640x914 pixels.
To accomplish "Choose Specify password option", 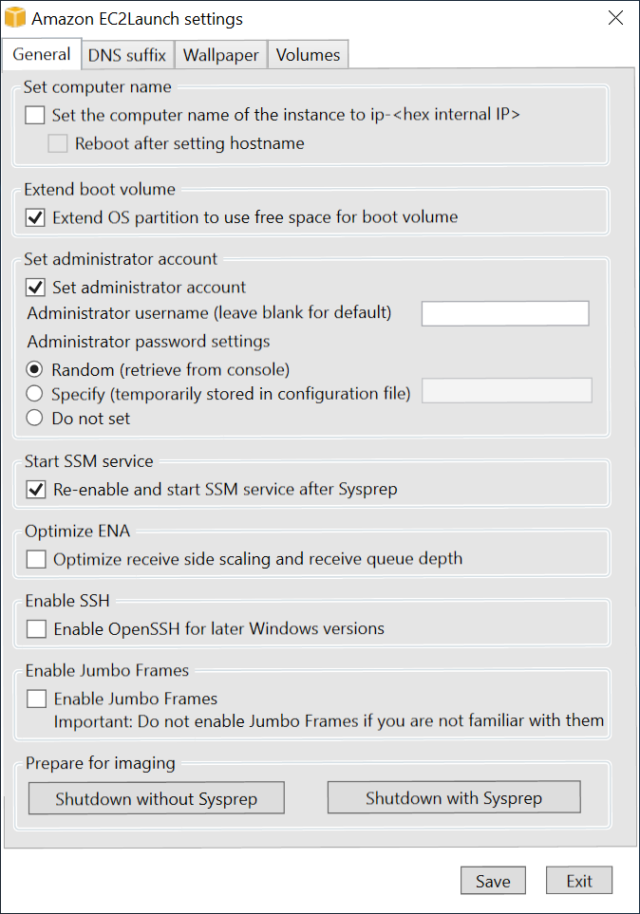I will tap(34, 393).
